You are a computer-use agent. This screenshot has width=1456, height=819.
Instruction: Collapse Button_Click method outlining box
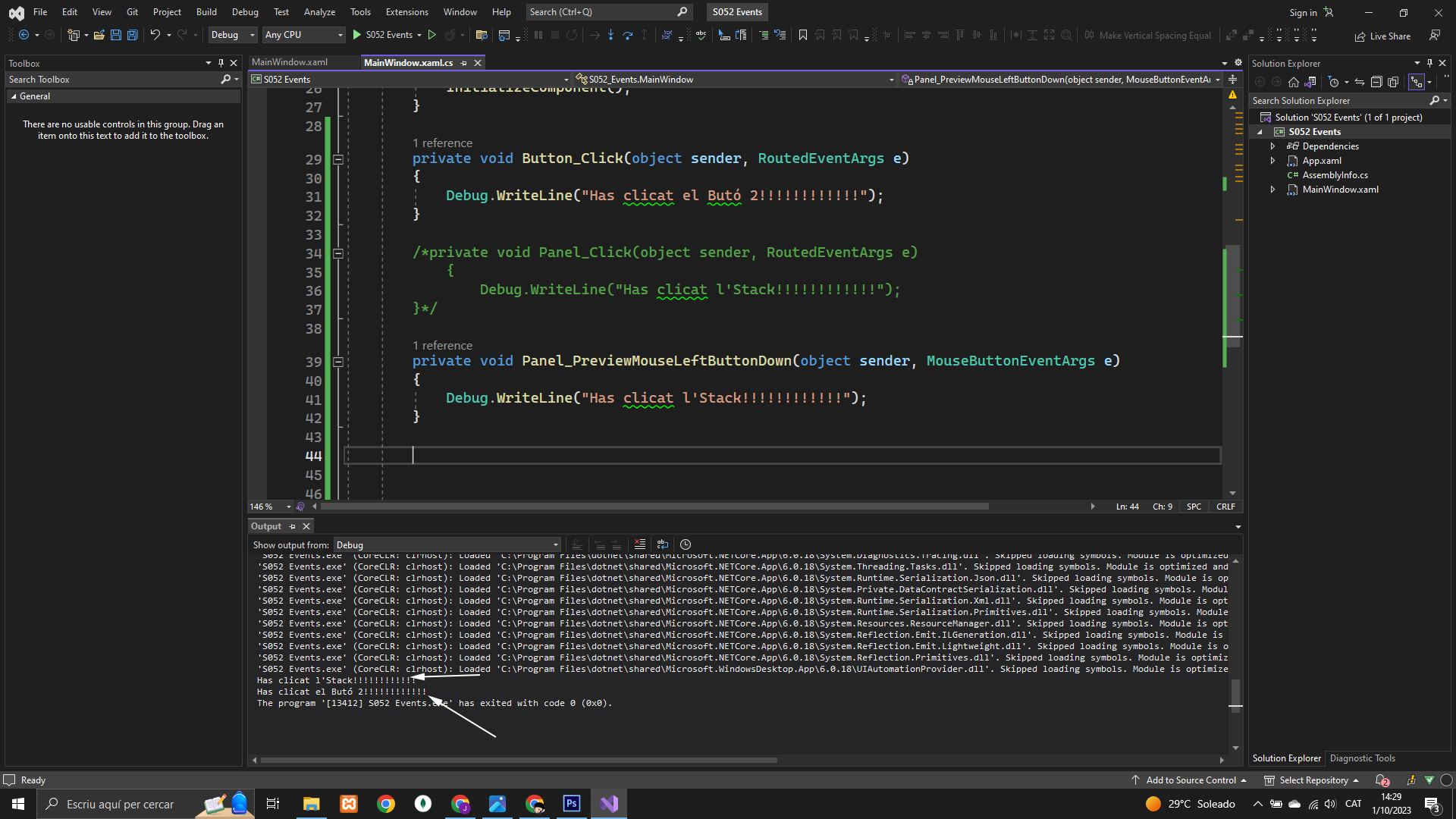pyautogui.click(x=338, y=159)
